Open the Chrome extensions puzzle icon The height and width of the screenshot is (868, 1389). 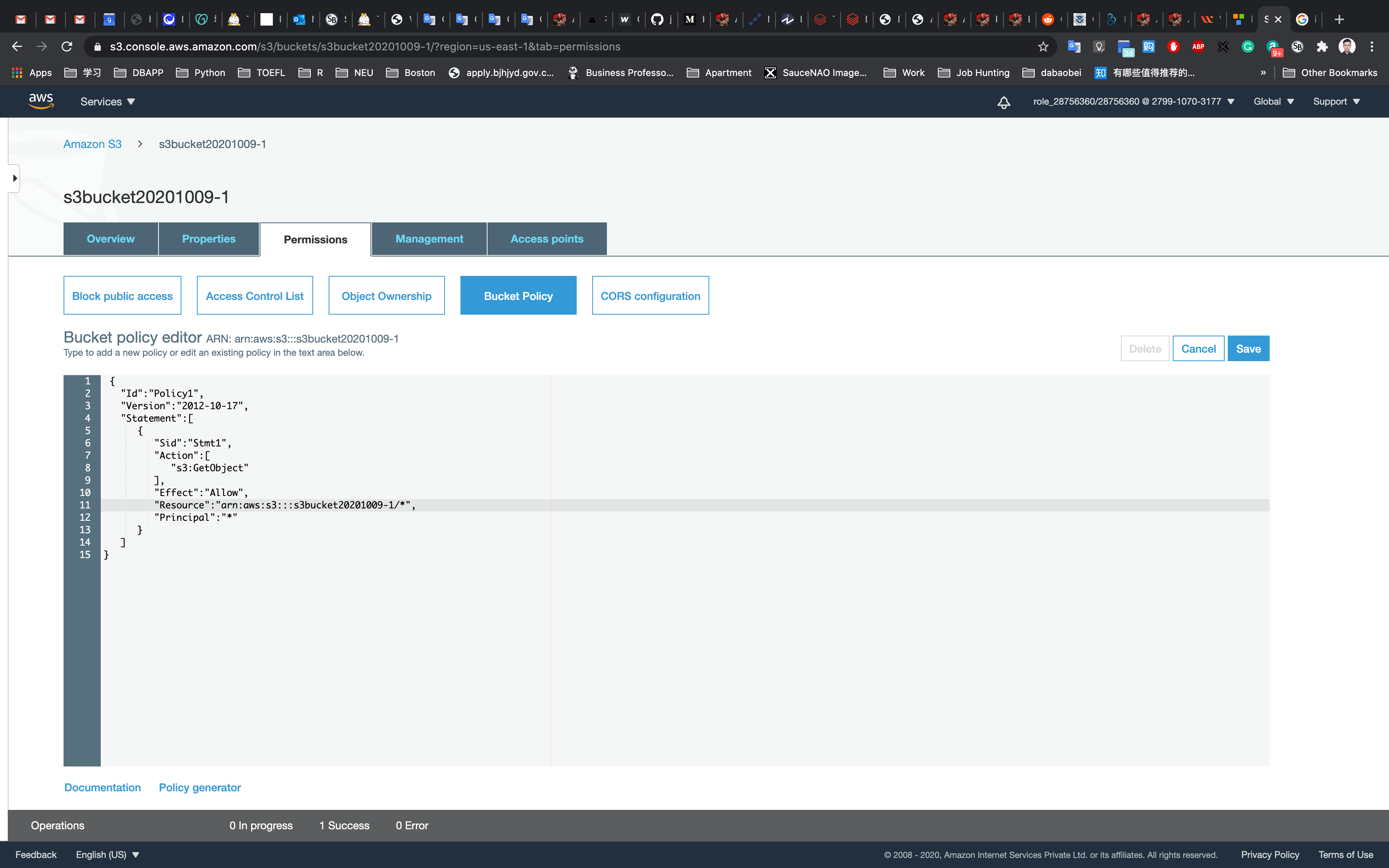(1322, 46)
